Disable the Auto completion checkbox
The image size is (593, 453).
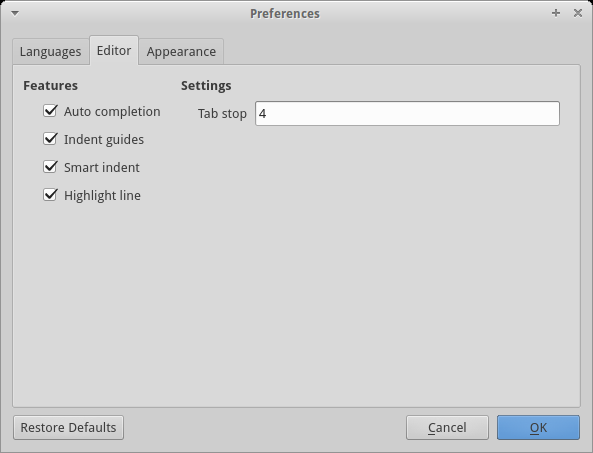pos(50,111)
